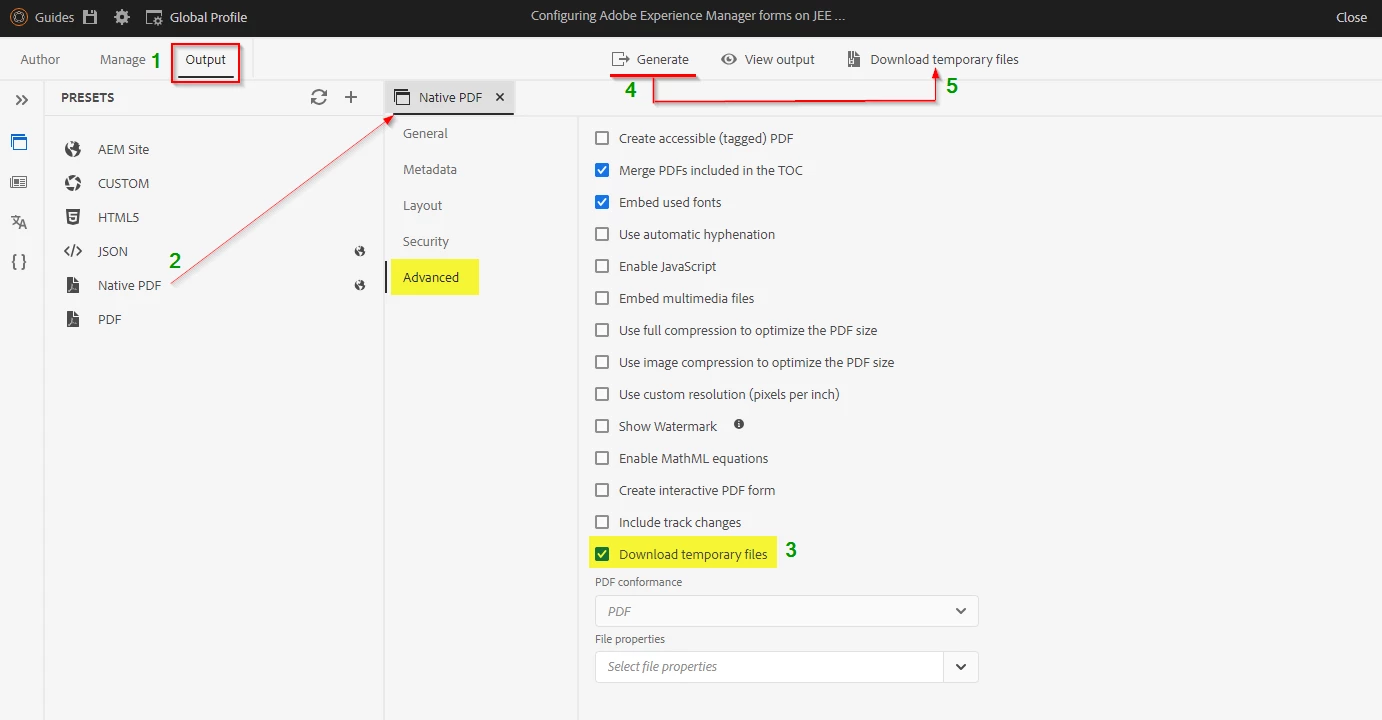The image size is (1382, 720).
Task: Switch to the Author tab
Action: pos(40,59)
